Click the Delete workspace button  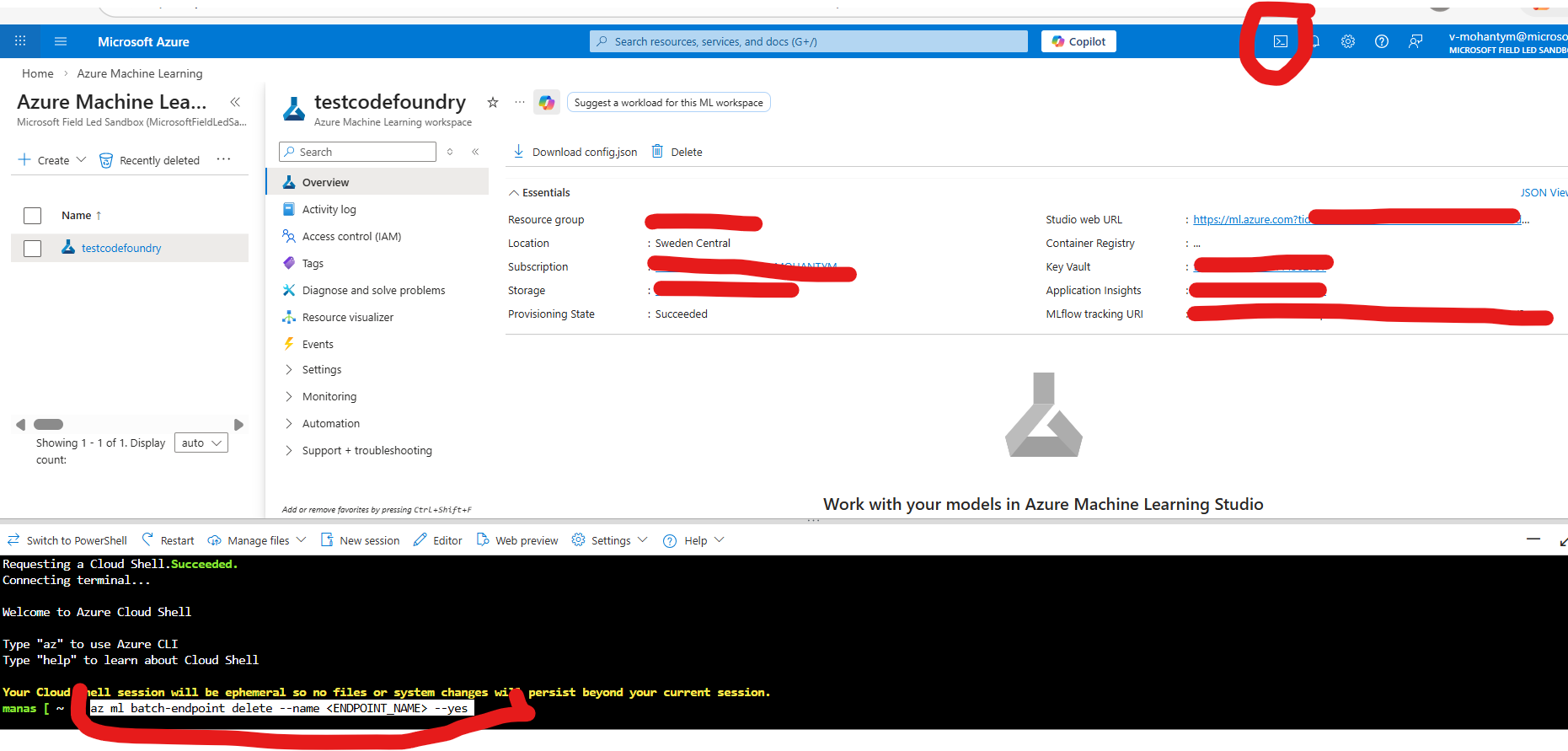click(677, 152)
